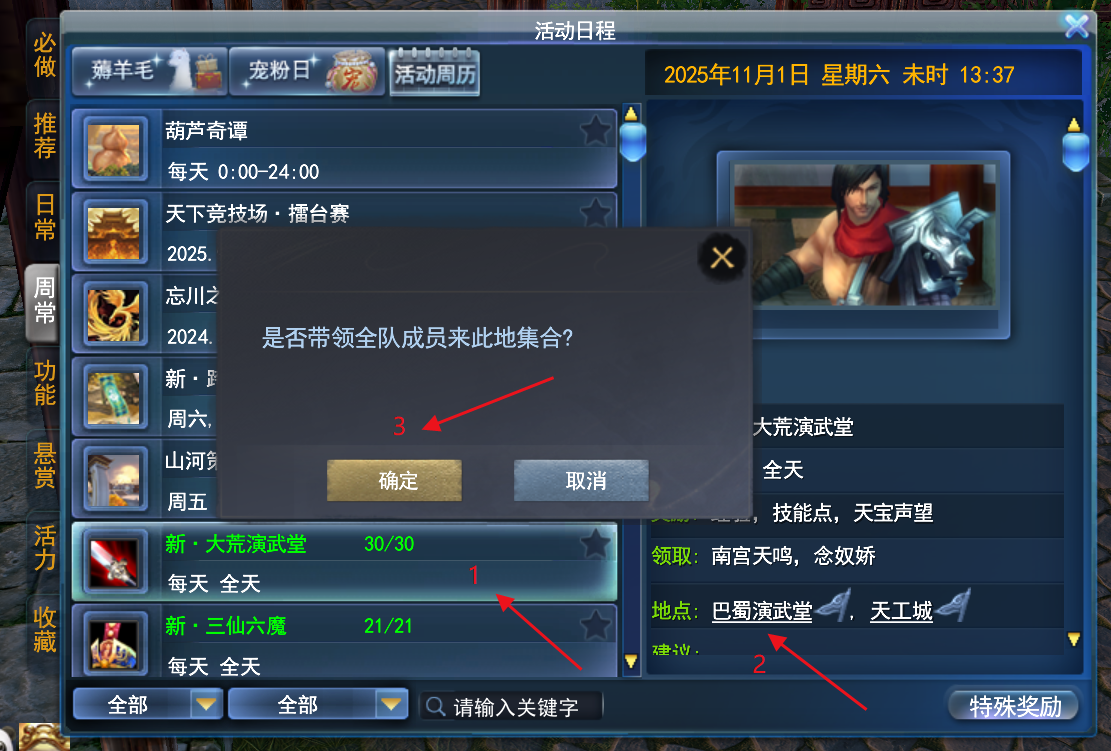Screen dimensions: 1111x751
Task: Click the 葫芦奇谭 gourd activity icon
Action: [114, 150]
